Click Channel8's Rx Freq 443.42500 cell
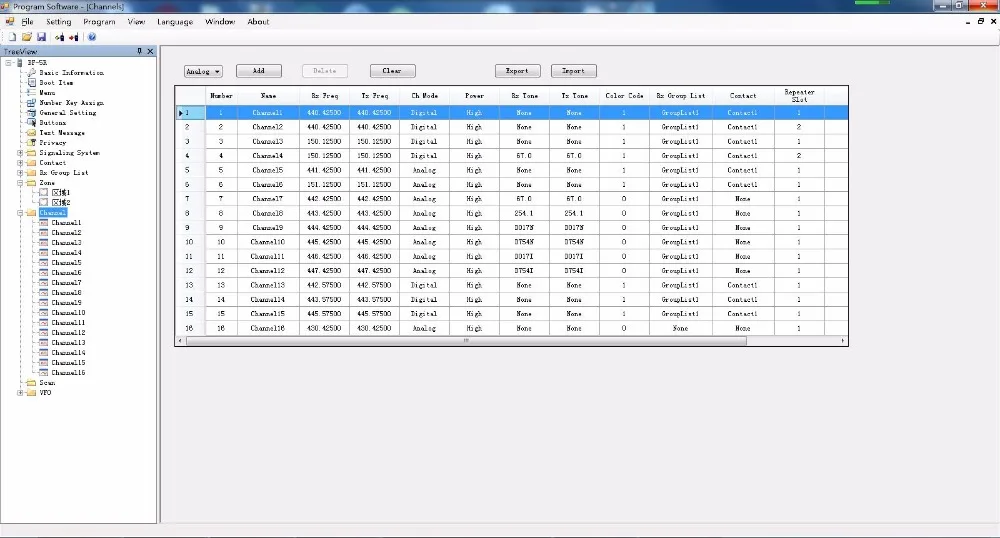The height and width of the screenshot is (538, 1000). [325, 214]
